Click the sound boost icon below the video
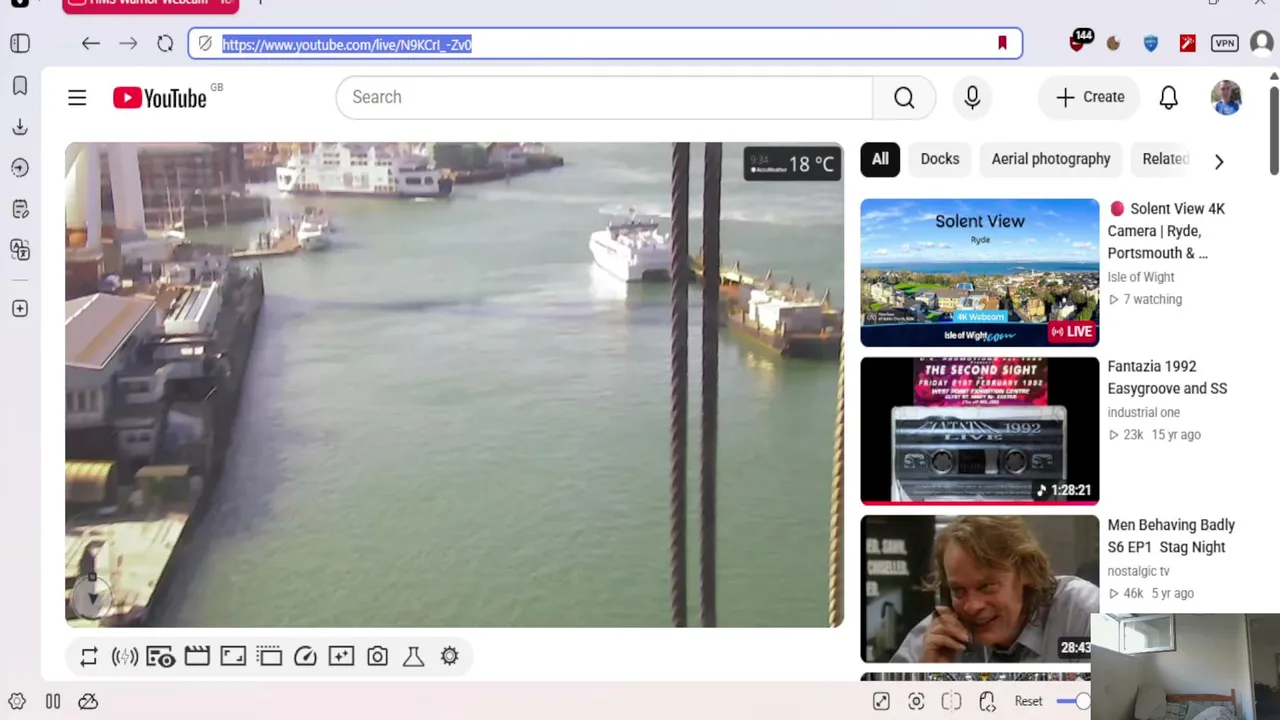 (125, 656)
